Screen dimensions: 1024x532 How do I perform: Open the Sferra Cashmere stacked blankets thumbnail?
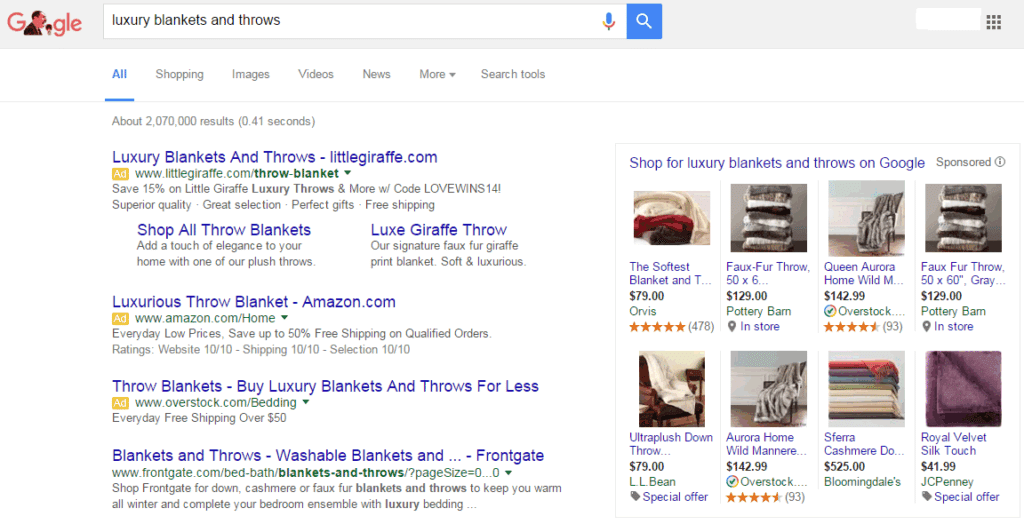pos(865,389)
